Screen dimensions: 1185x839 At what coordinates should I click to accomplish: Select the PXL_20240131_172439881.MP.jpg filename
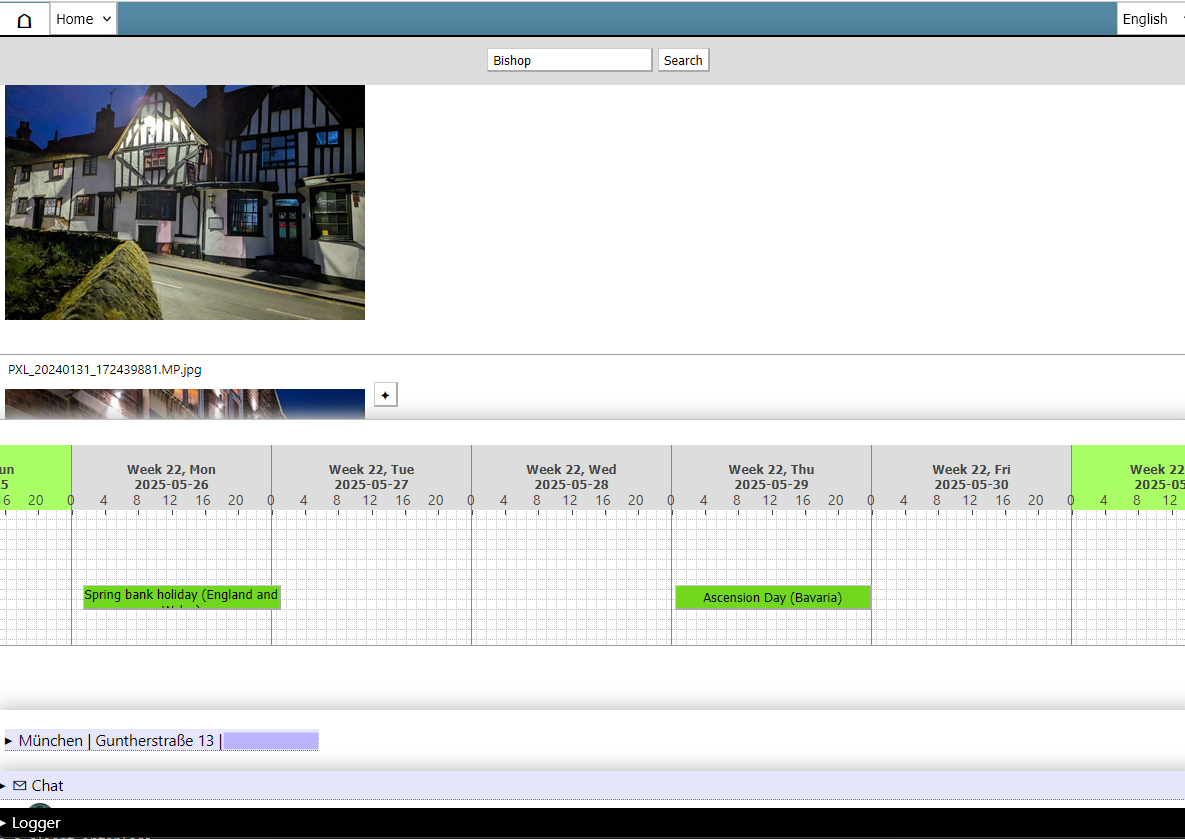coord(105,370)
